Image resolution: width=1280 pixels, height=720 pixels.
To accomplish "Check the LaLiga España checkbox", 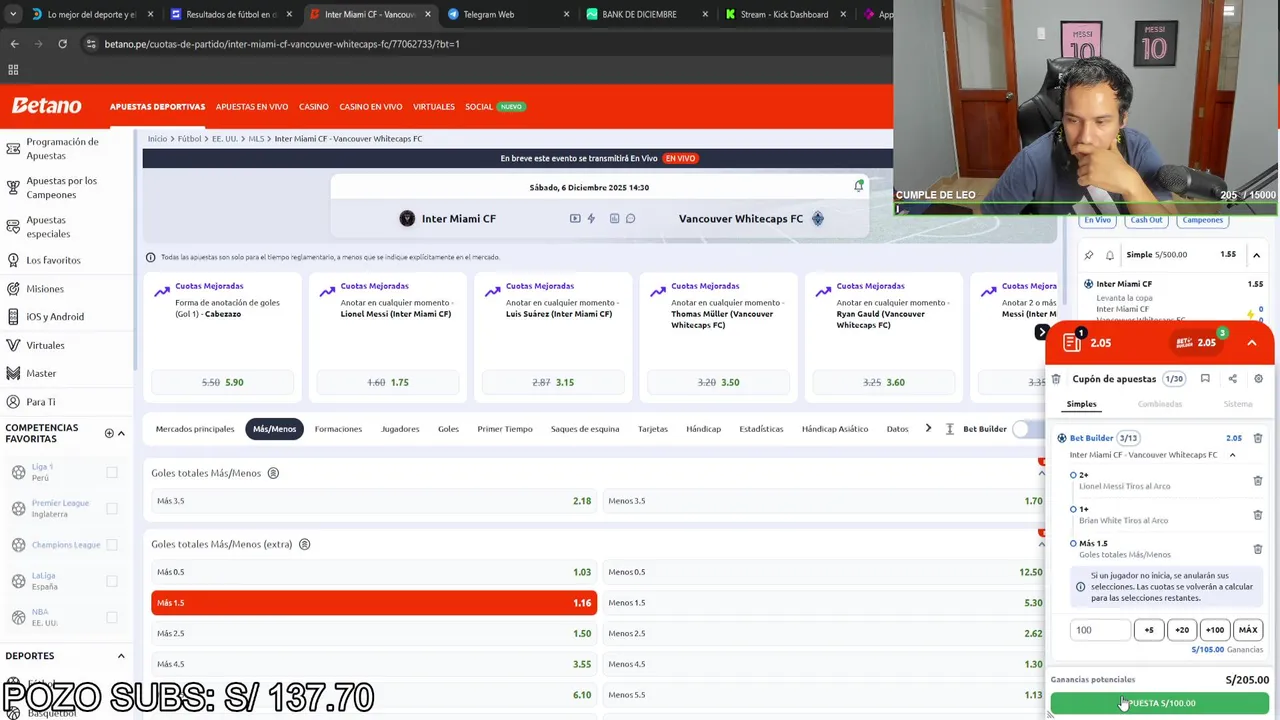I will click(112, 580).
